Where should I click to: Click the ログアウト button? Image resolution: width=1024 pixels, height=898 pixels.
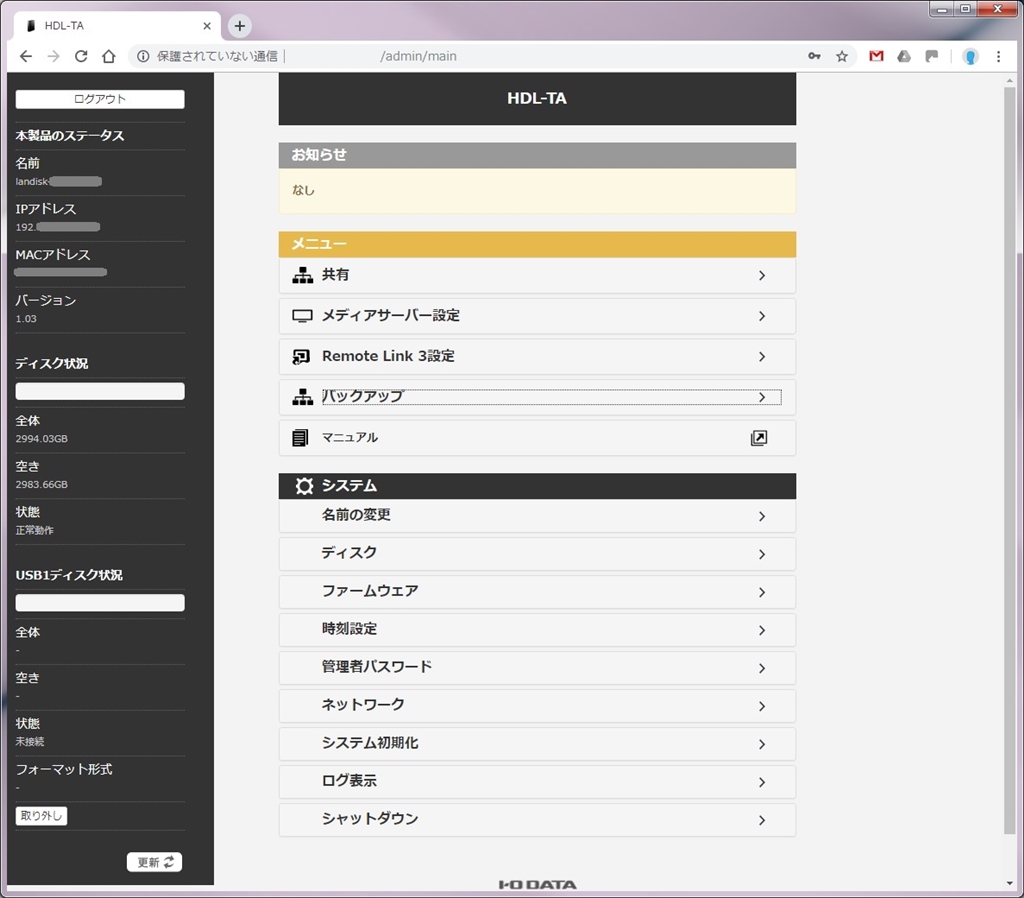pyautogui.click(x=100, y=99)
